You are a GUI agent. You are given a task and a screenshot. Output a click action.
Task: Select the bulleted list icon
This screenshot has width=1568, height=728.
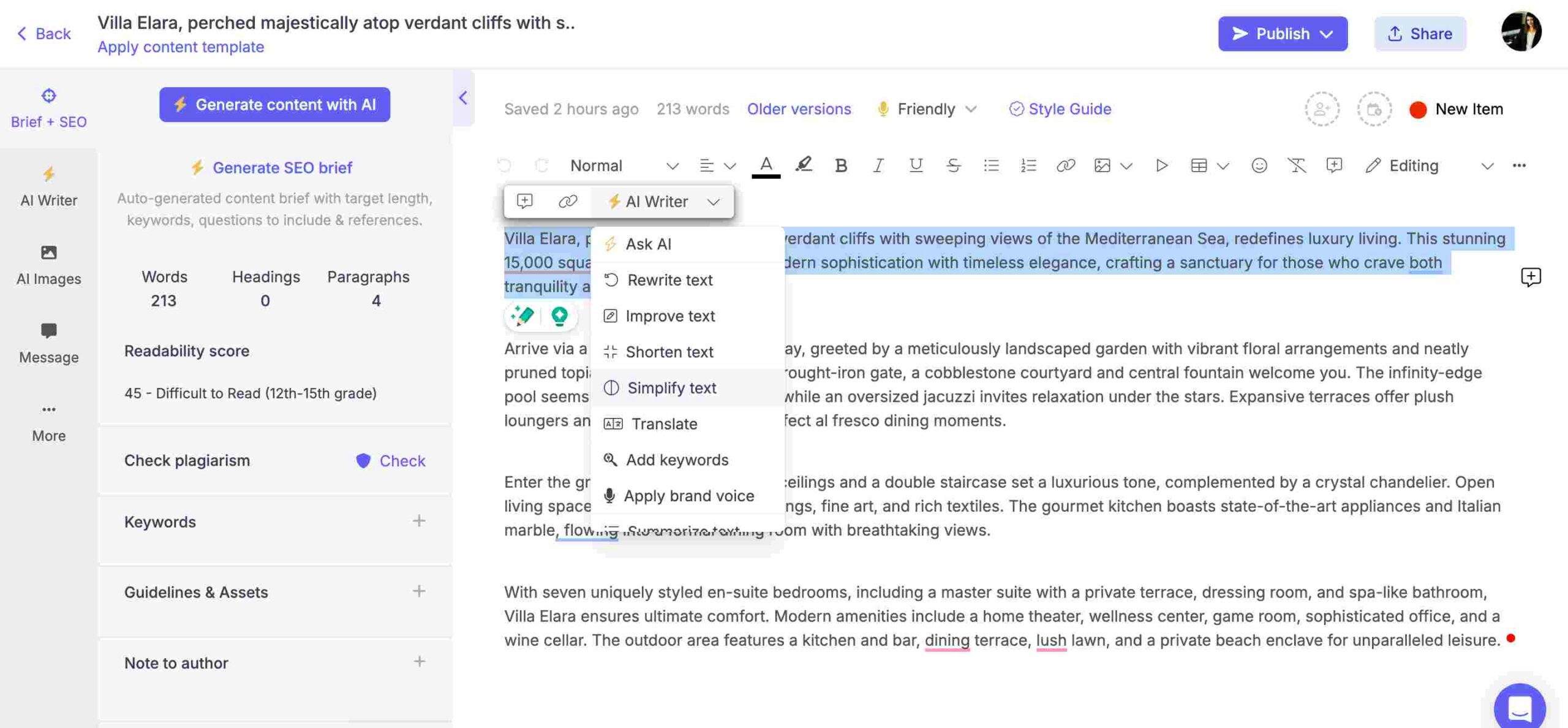991,165
